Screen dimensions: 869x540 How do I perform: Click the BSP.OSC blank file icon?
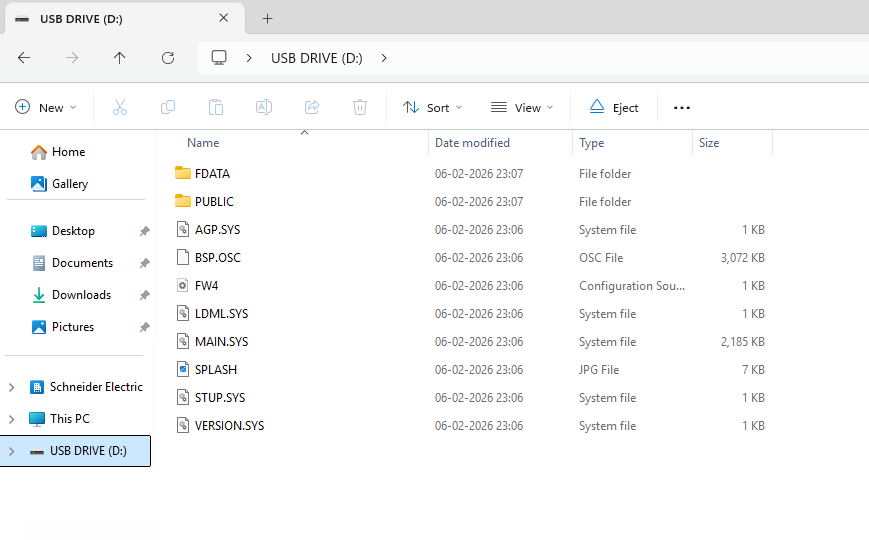coord(183,257)
